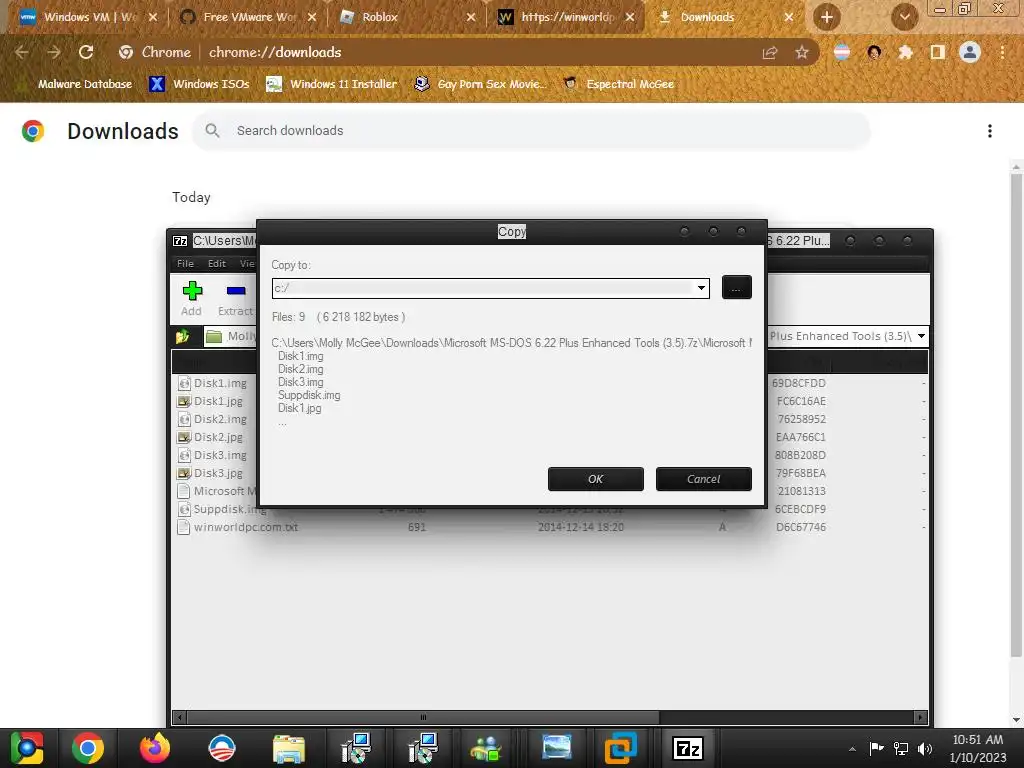1024x768 pixels.
Task: Open the Espectral McGee bookmark
Action: 618,84
